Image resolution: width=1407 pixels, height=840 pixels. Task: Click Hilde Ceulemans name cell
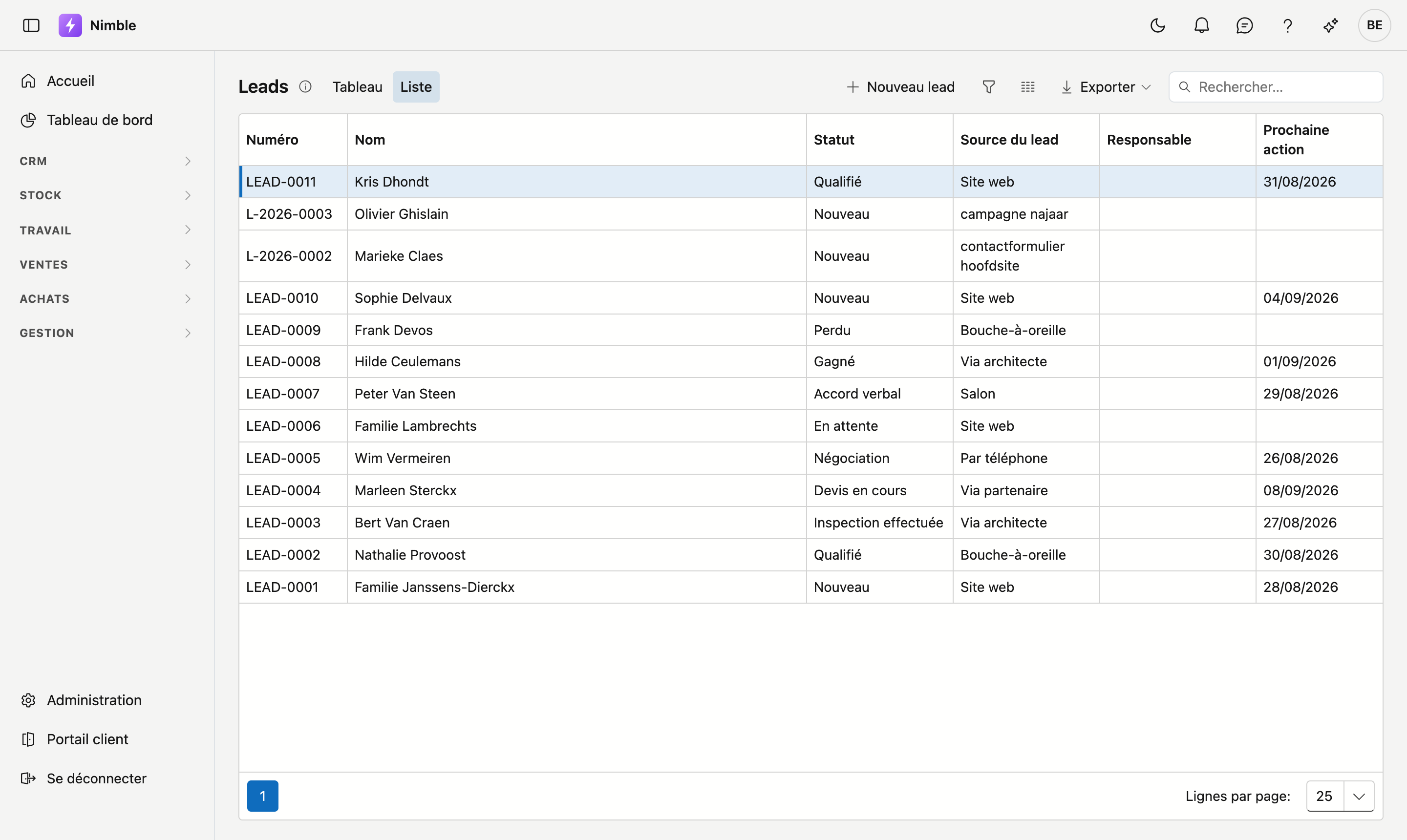[576, 361]
